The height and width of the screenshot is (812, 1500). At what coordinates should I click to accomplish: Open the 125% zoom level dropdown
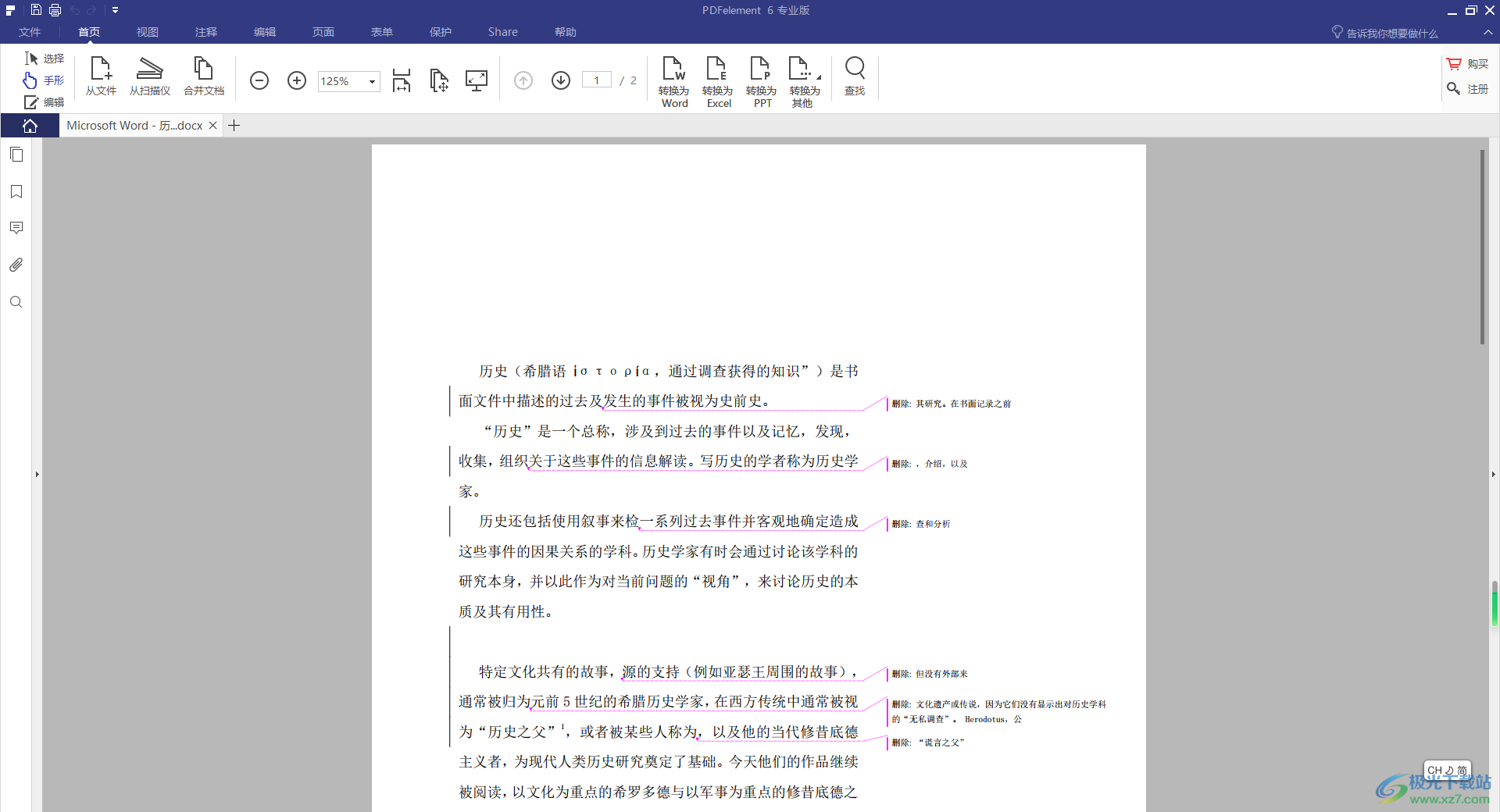372,81
